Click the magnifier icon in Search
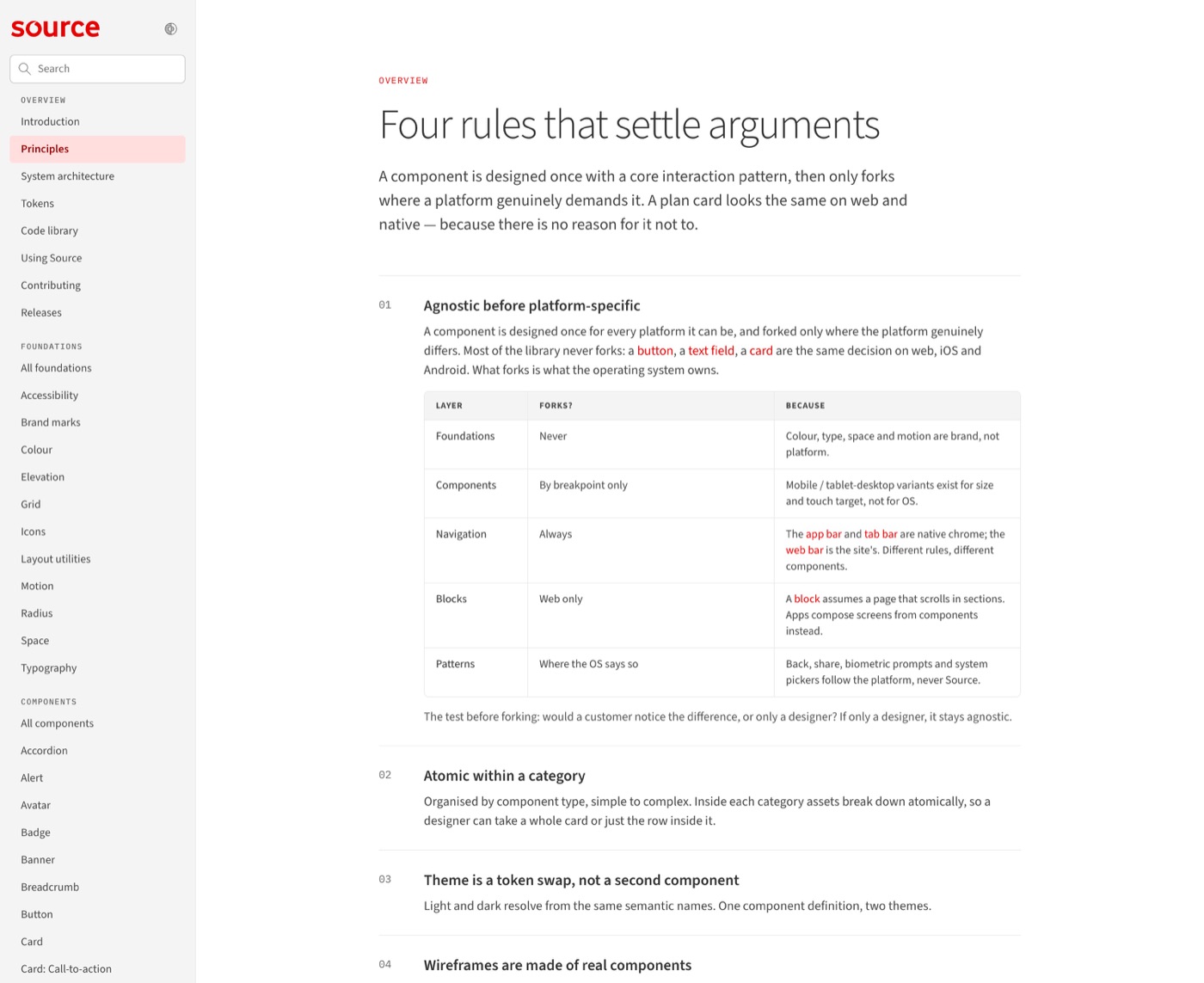Image resolution: width=1204 pixels, height=983 pixels. click(25, 69)
